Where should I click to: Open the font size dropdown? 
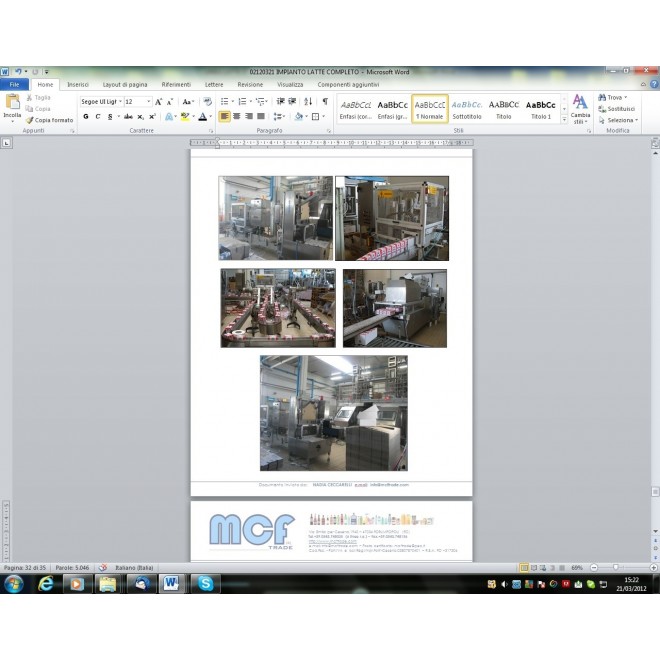(137, 102)
